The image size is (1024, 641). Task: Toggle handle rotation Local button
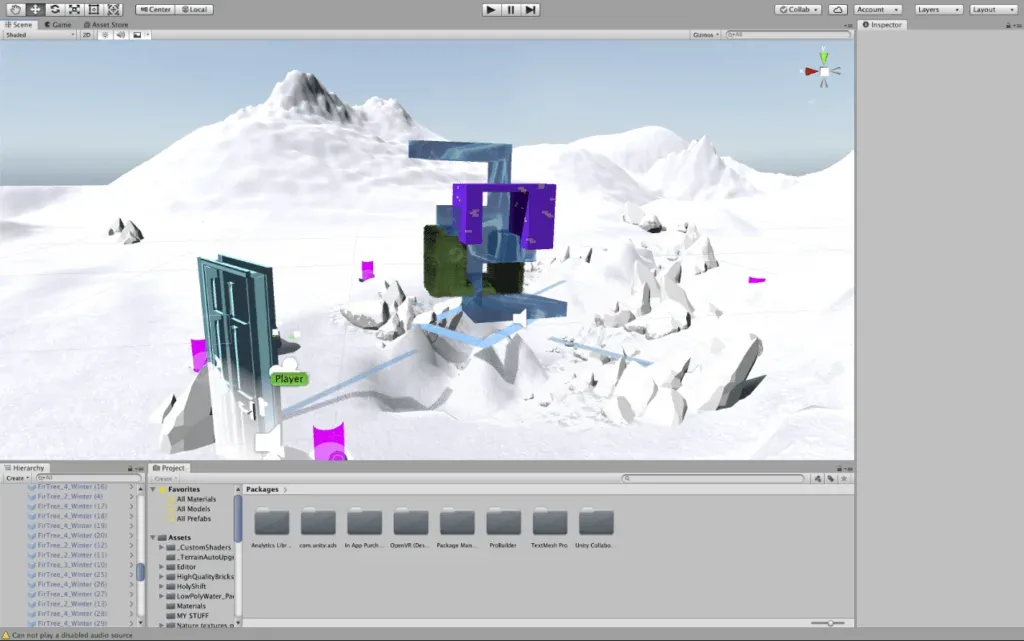(194, 9)
